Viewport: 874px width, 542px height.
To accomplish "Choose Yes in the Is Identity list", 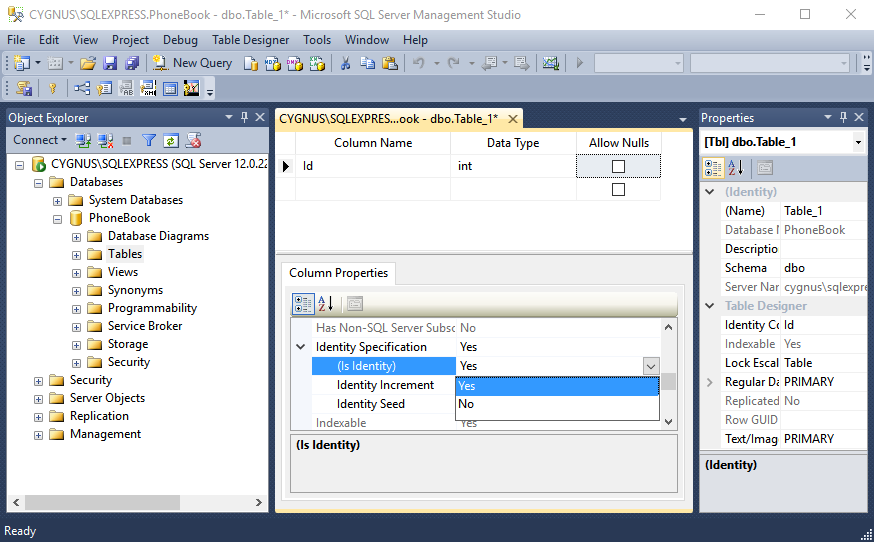I will (557, 386).
